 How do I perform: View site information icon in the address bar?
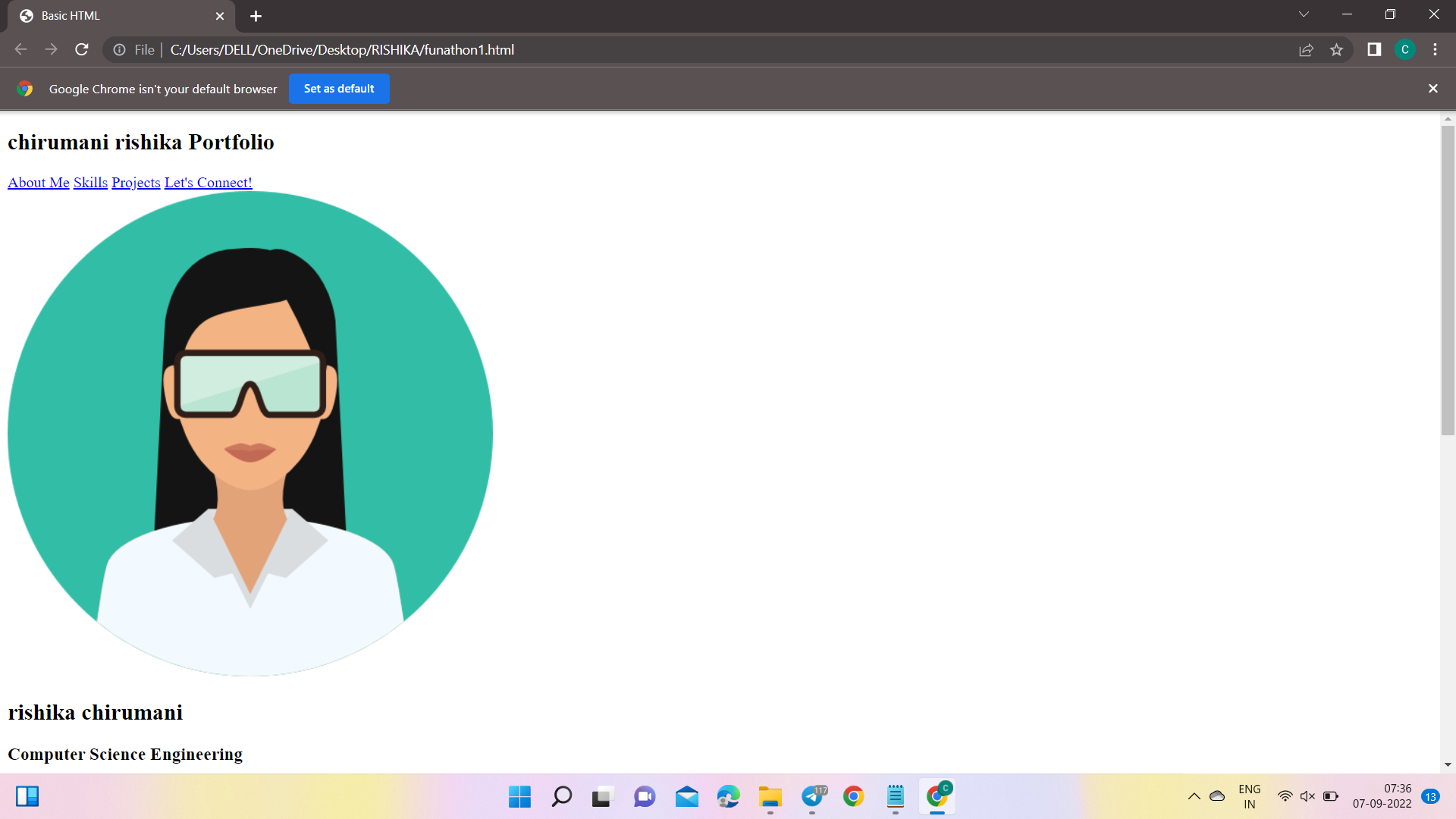(119, 49)
